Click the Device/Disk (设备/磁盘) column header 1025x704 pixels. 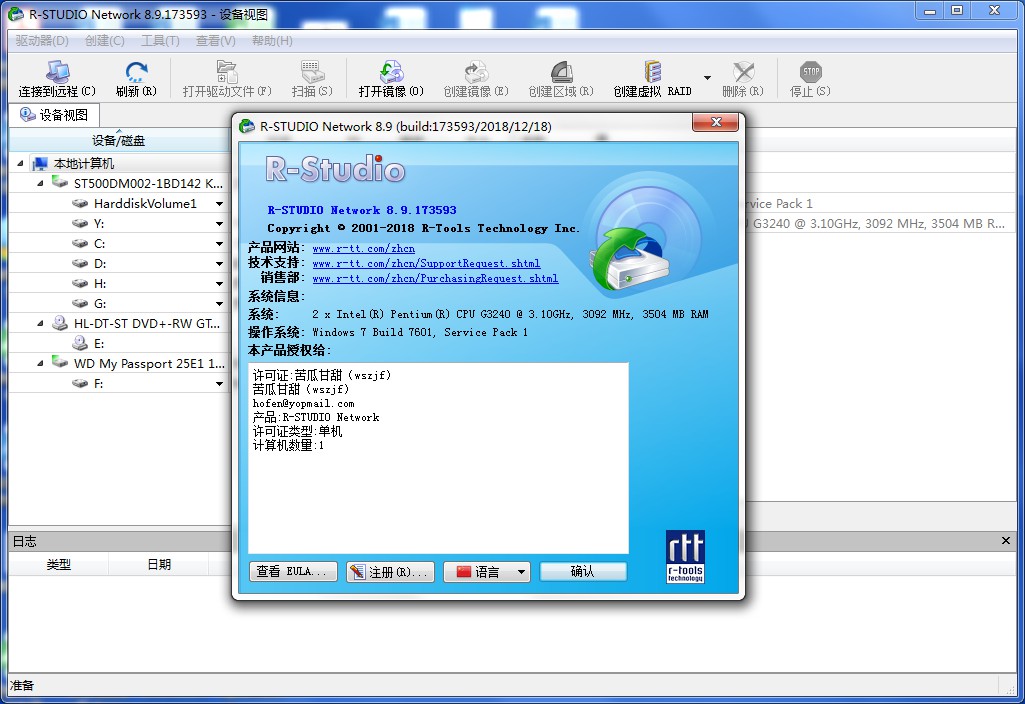[118, 140]
